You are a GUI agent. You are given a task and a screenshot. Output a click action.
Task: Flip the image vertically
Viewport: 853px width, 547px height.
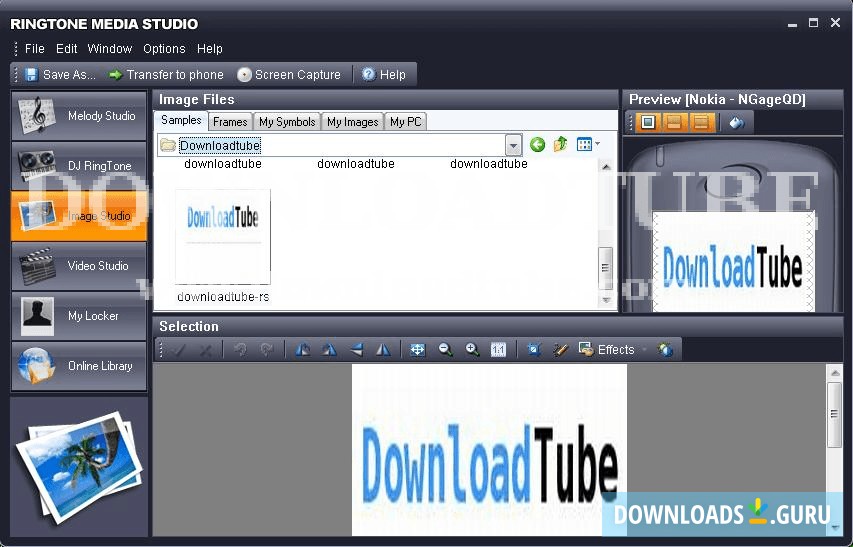(x=356, y=350)
